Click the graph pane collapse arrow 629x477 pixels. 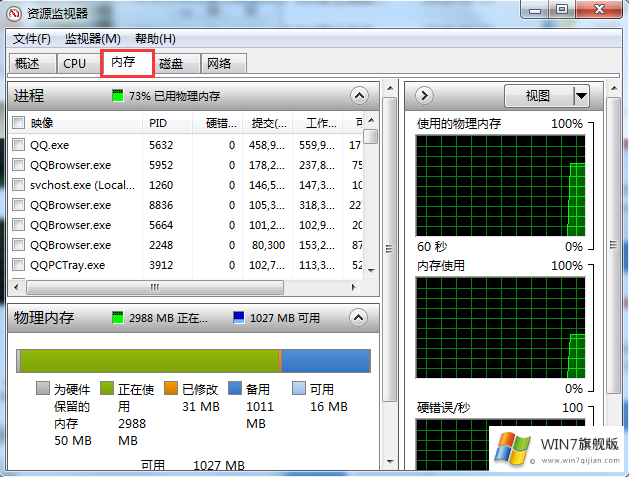point(424,95)
